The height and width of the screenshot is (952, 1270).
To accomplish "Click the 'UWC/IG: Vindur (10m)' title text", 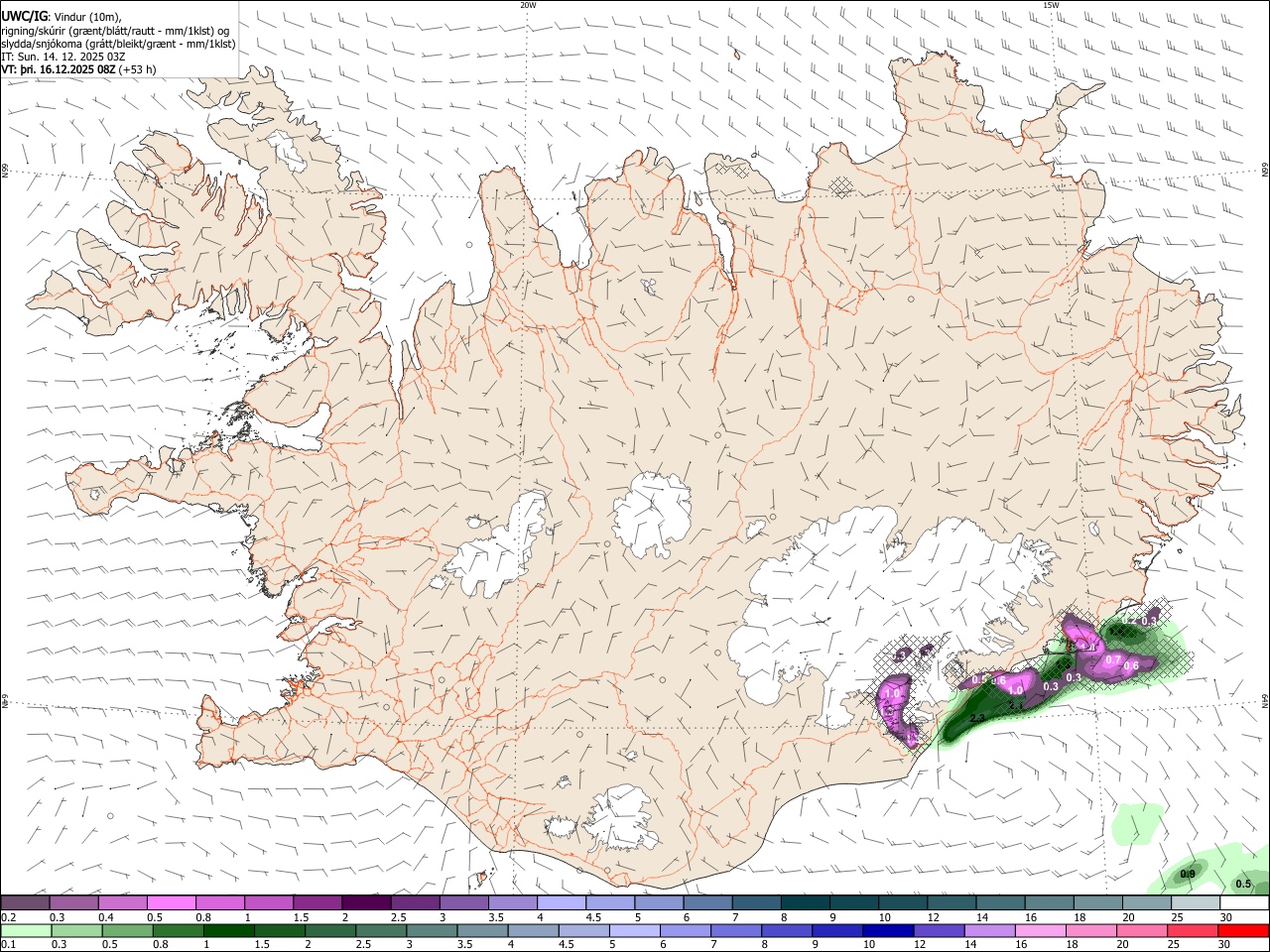I will coord(62,17).
